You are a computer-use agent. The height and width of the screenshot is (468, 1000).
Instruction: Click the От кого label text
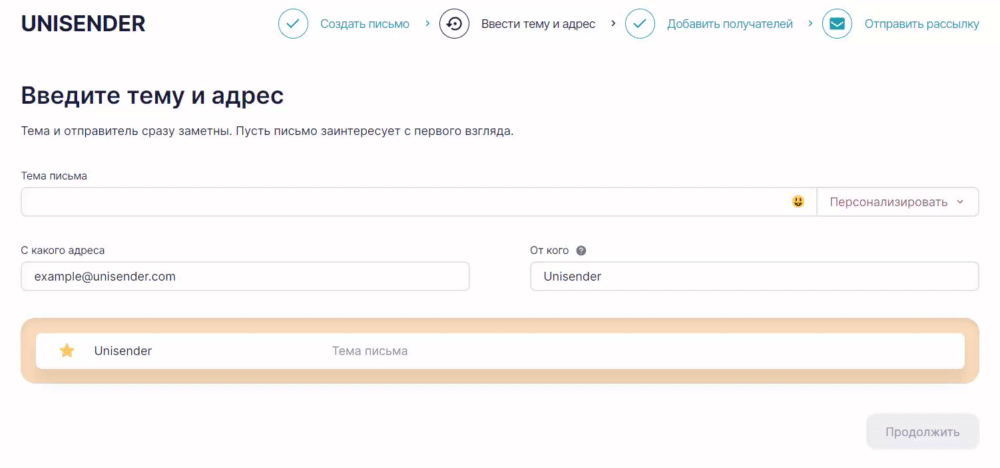click(x=549, y=251)
